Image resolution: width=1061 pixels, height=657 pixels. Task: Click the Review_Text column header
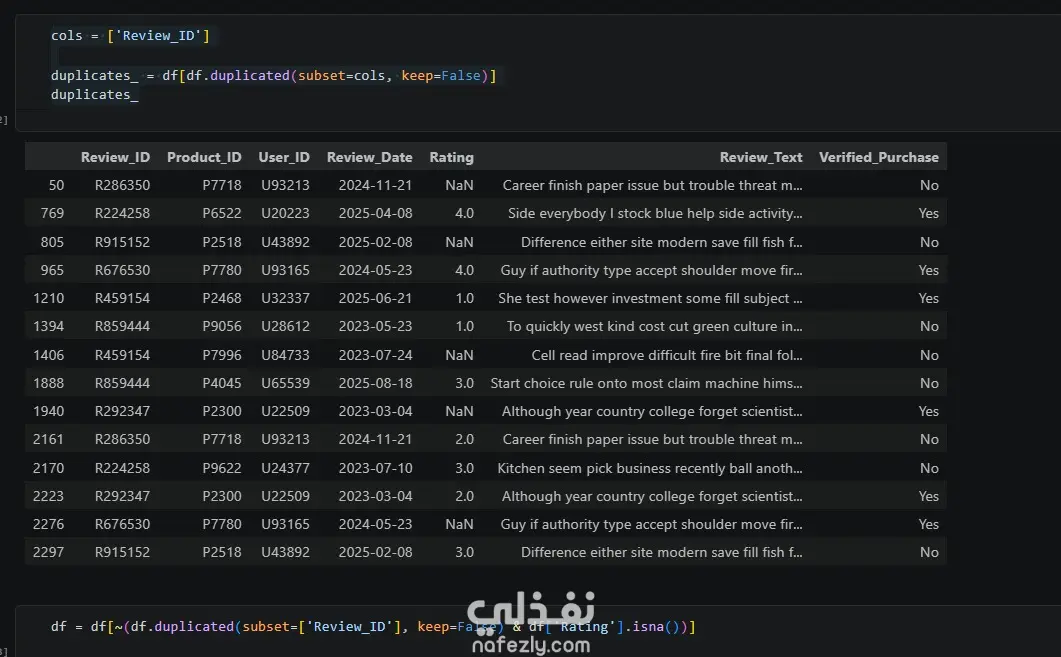click(x=761, y=157)
